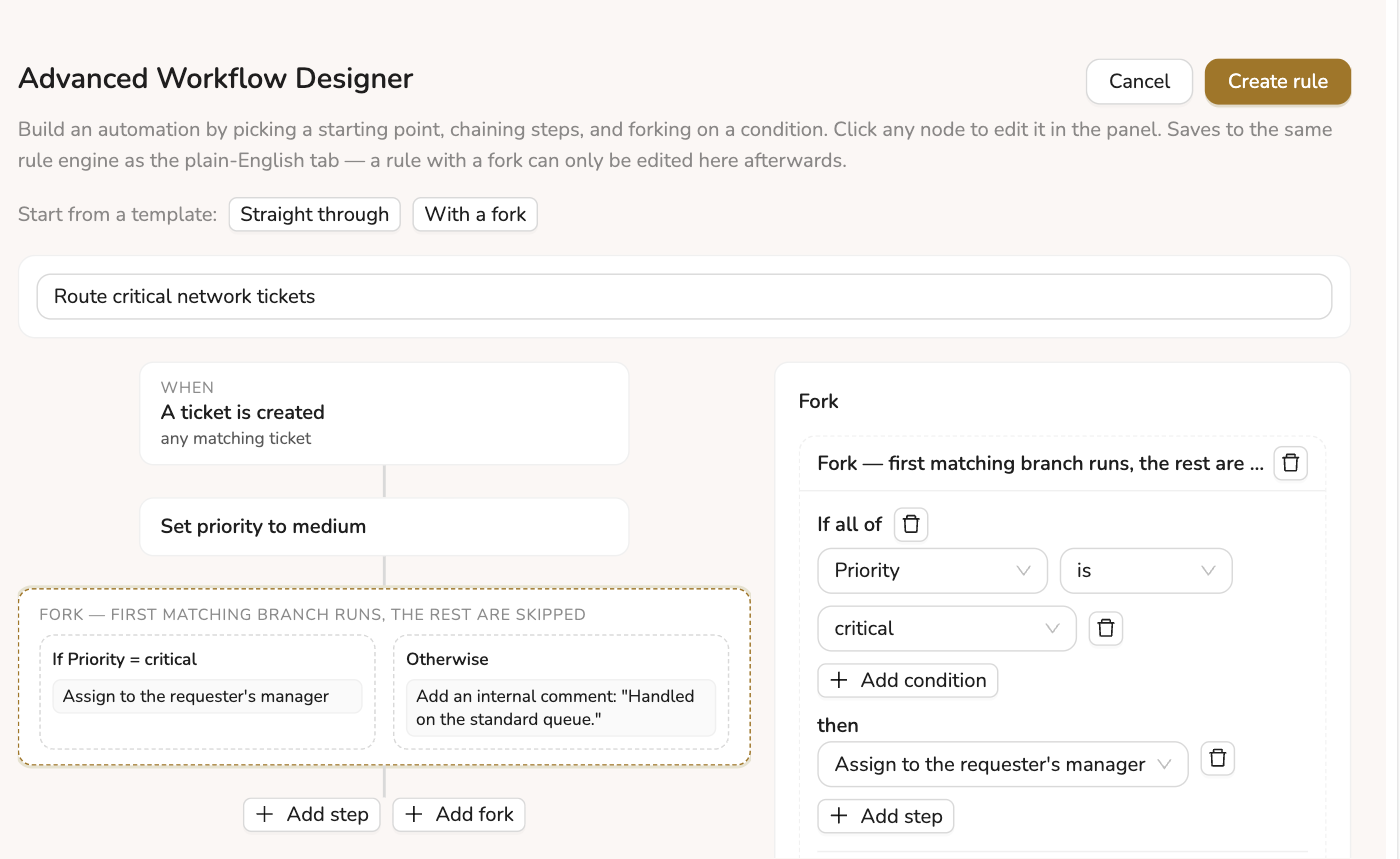Click the "then" label in the Fork panel
The width and height of the screenshot is (1400, 859).
click(x=838, y=725)
